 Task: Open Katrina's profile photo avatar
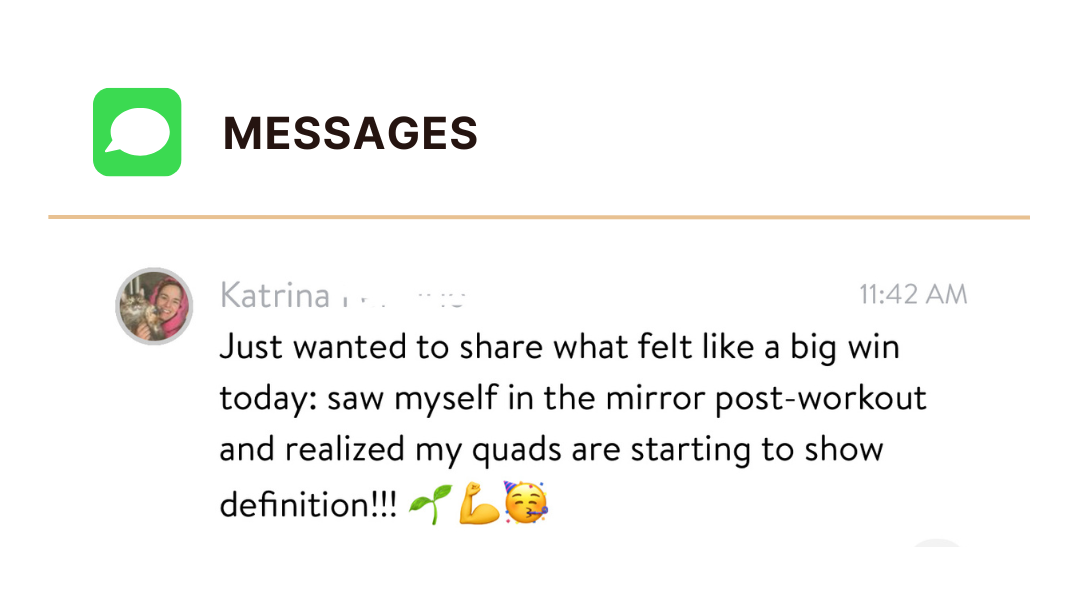(x=153, y=306)
